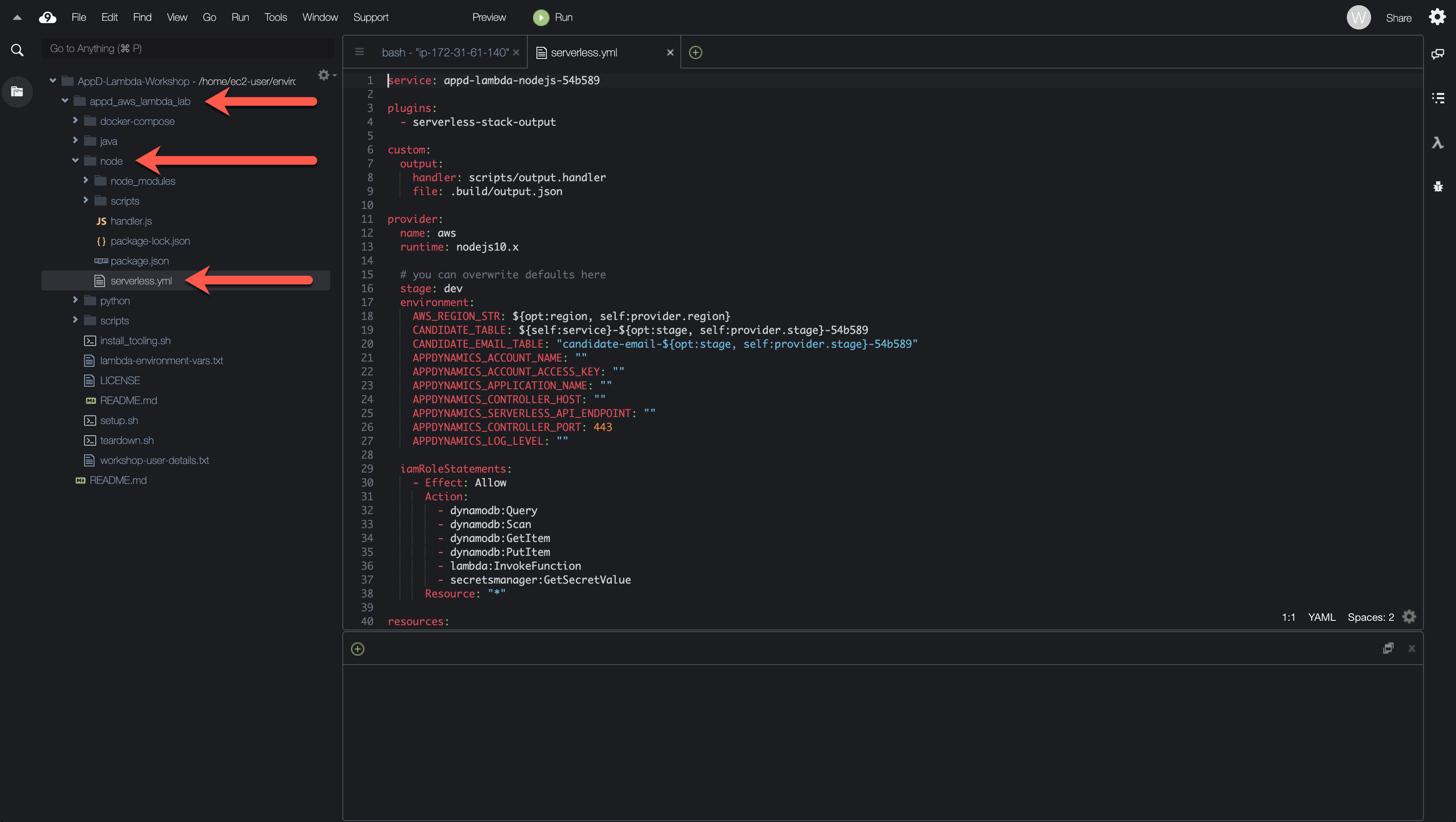The image size is (1456, 822).
Task: Expand the python folder
Action: pyautogui.click(x=75, y=300)
